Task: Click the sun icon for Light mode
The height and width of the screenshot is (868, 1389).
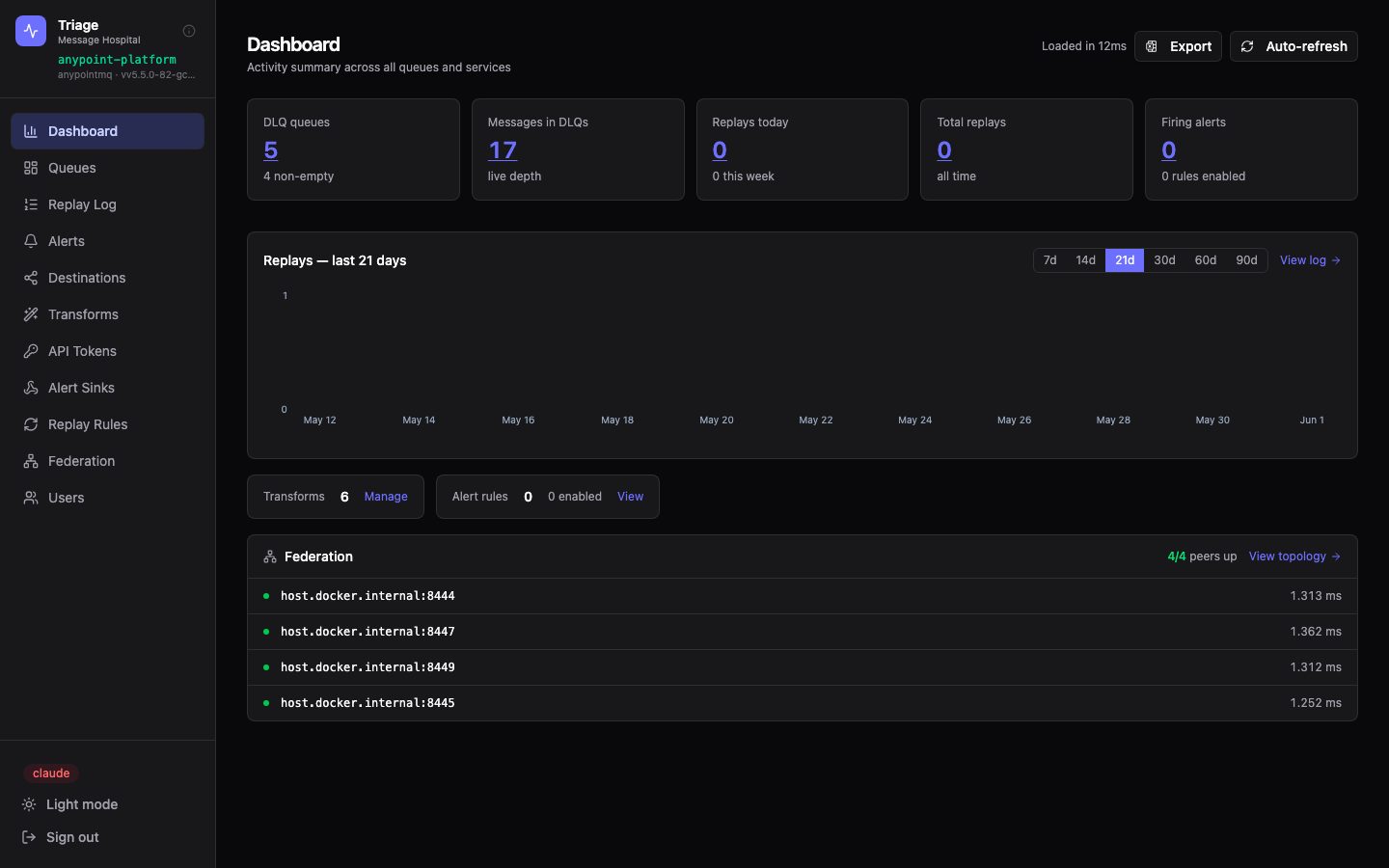Action: point(29,804)
